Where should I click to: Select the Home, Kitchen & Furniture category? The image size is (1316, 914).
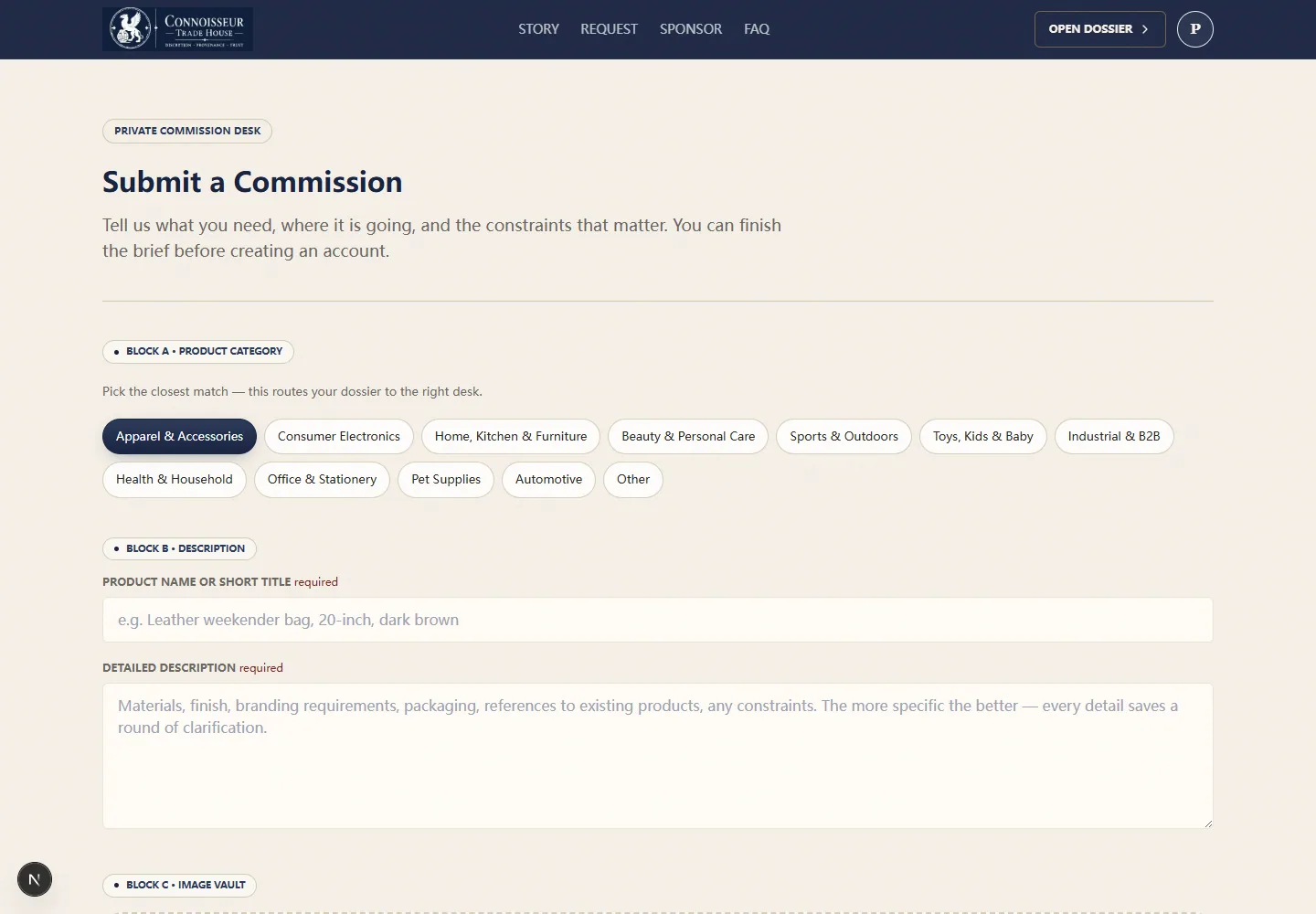pyautogui.click(x=511, y=436)
